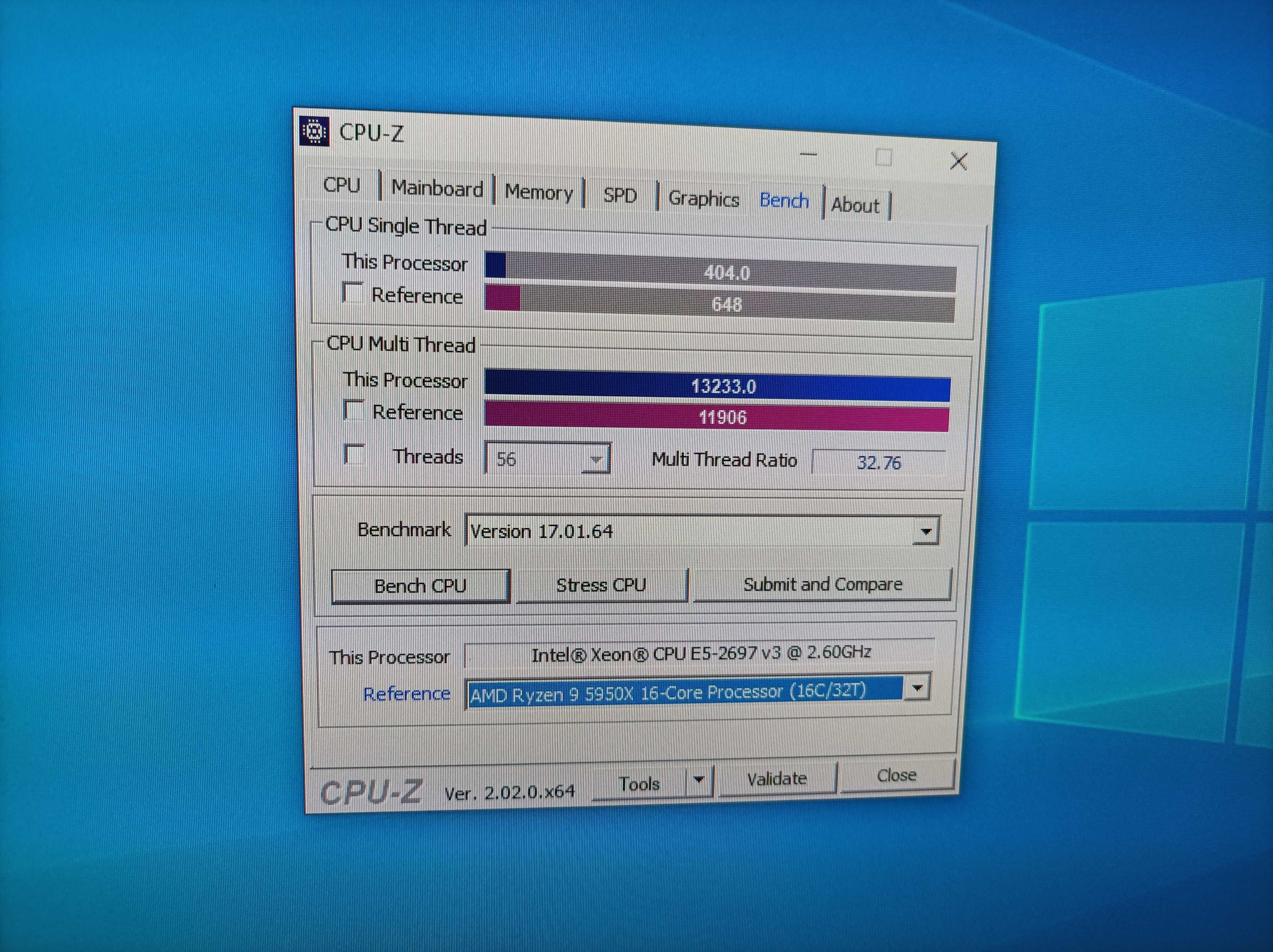Viewport: 1273px width, 952px height.
Task: Click Submit and Compare button
Action: pyautogui.click(x=823, y=584)
